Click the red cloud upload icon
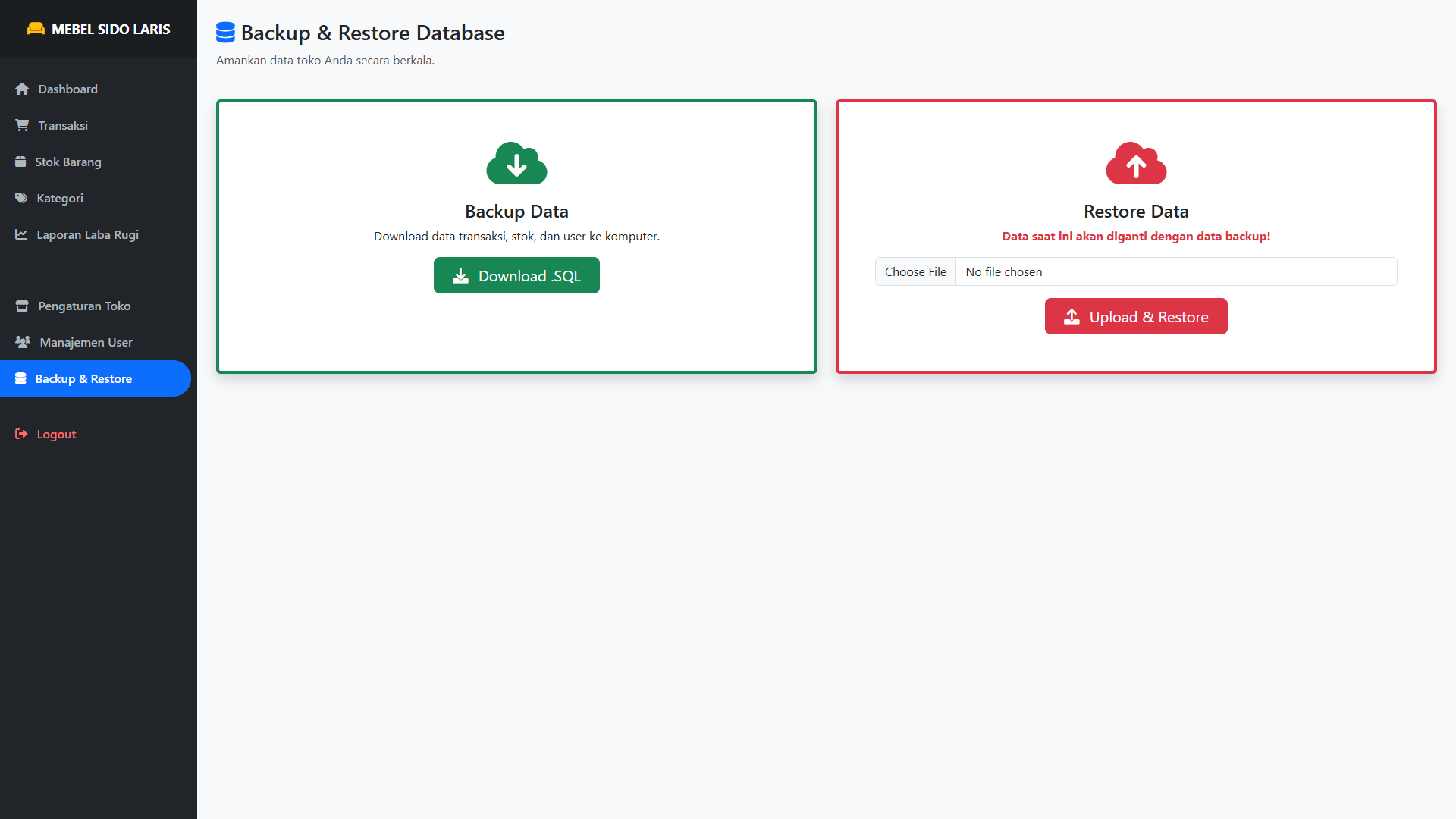The height and width of the screenshot is (819, 1456). click(x=1135, y=163)
